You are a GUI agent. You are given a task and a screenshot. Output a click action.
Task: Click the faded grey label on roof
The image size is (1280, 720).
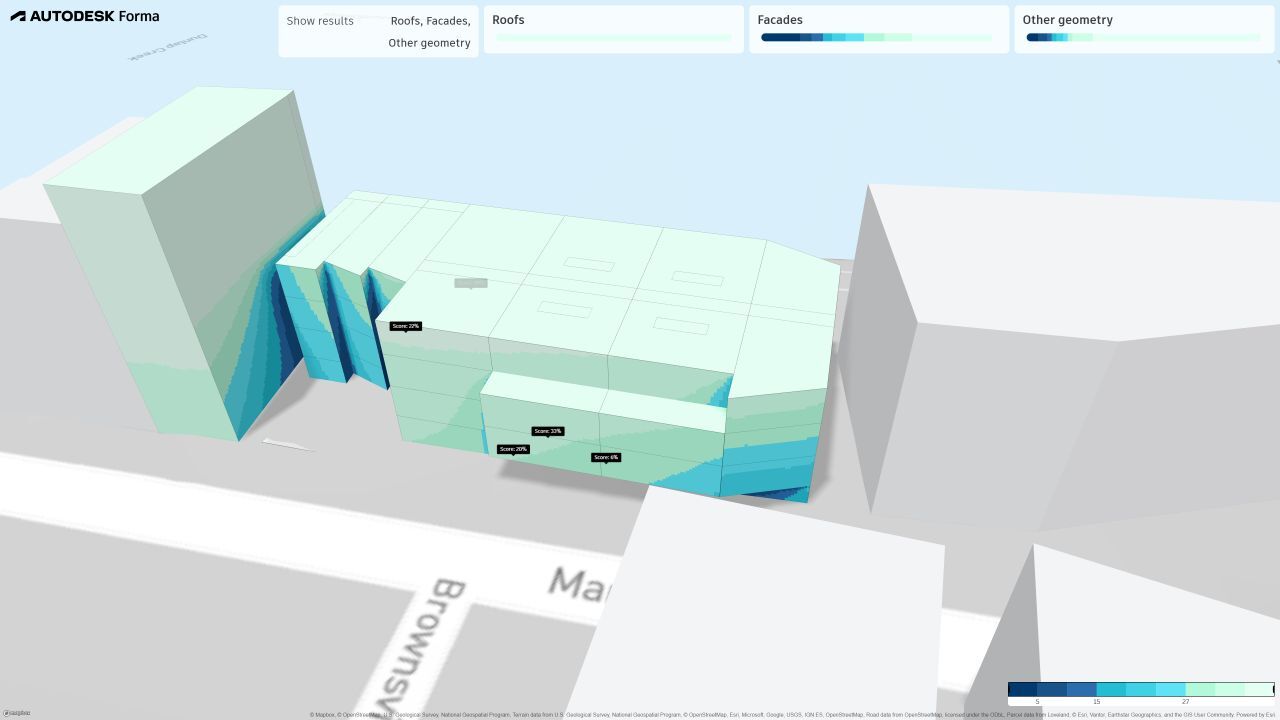coord(471,283)
